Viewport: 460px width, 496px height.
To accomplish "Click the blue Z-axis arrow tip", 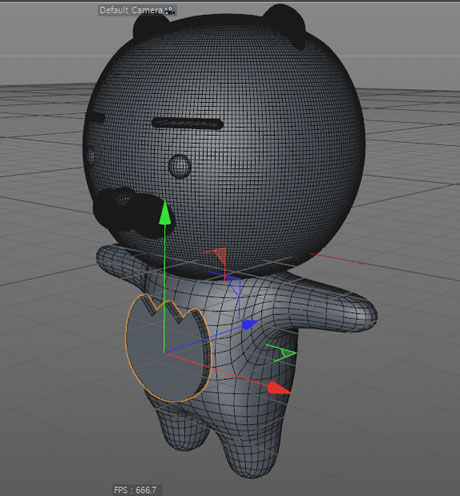I will coord(250,324).
